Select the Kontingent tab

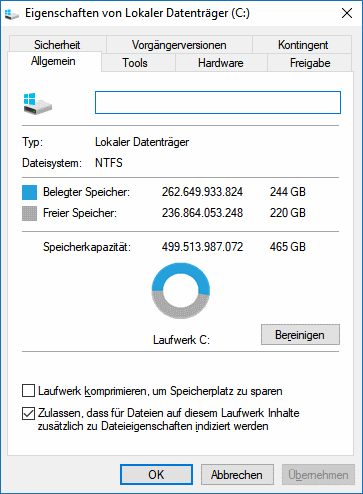[x=303, y=45]
